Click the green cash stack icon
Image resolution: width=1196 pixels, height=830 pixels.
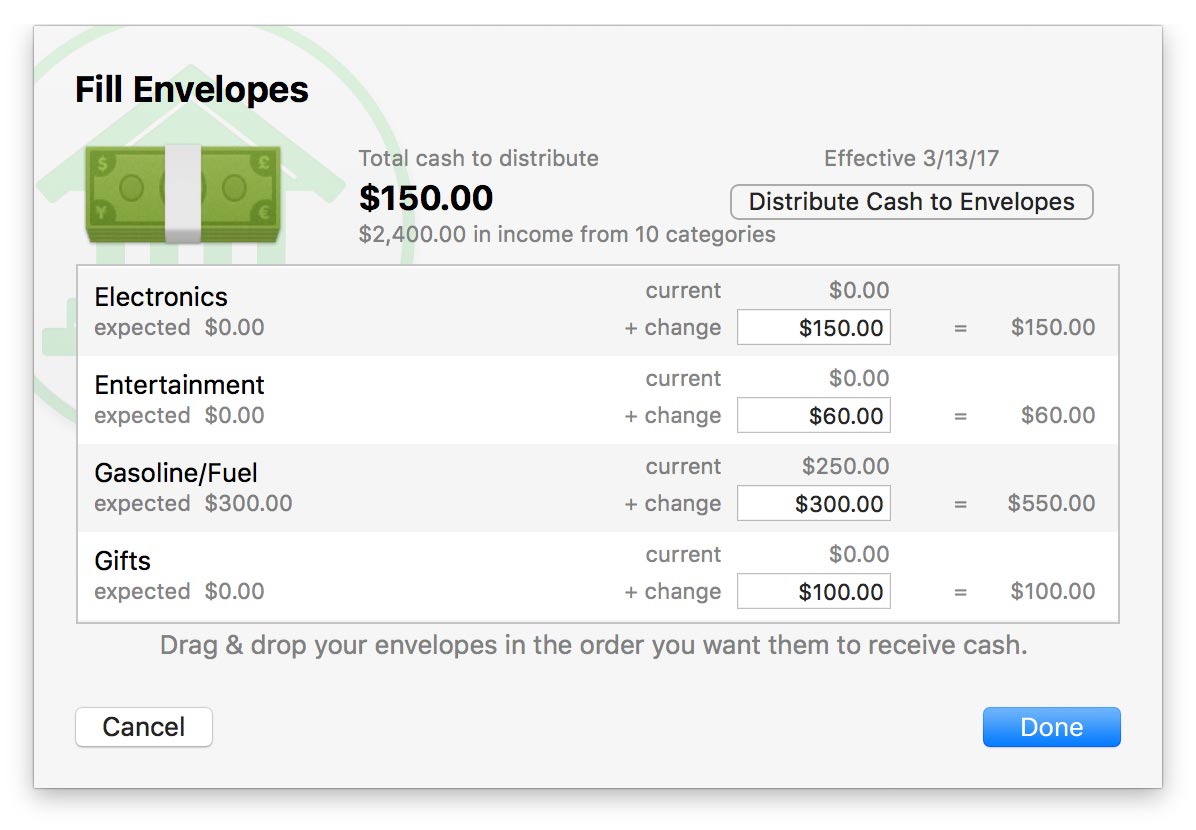click(182, 193)
